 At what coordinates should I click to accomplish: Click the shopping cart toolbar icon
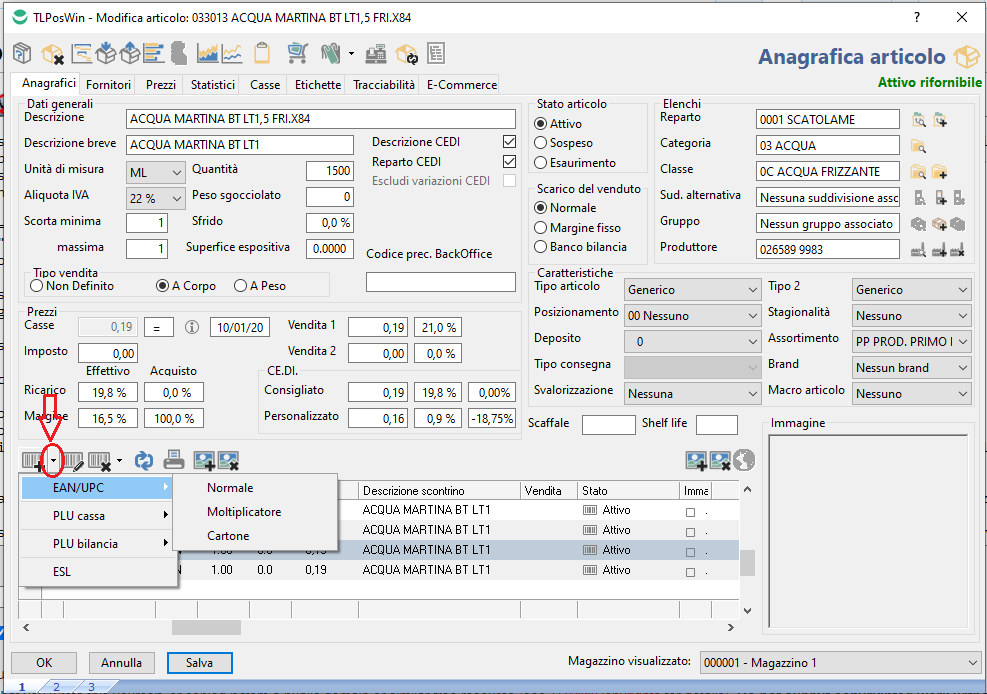click(x=297, y=53)
